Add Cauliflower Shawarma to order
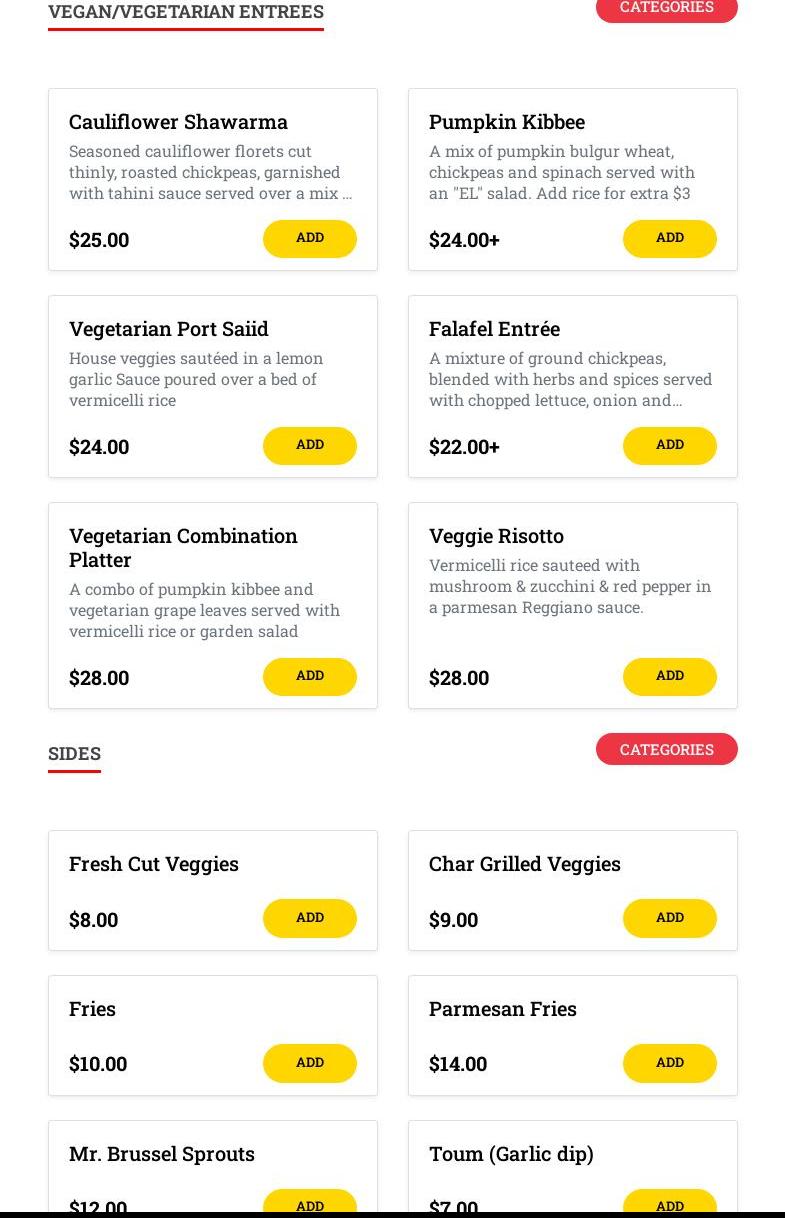The height and width of the screenshot is (1218, 785). [x=310, y=239]
